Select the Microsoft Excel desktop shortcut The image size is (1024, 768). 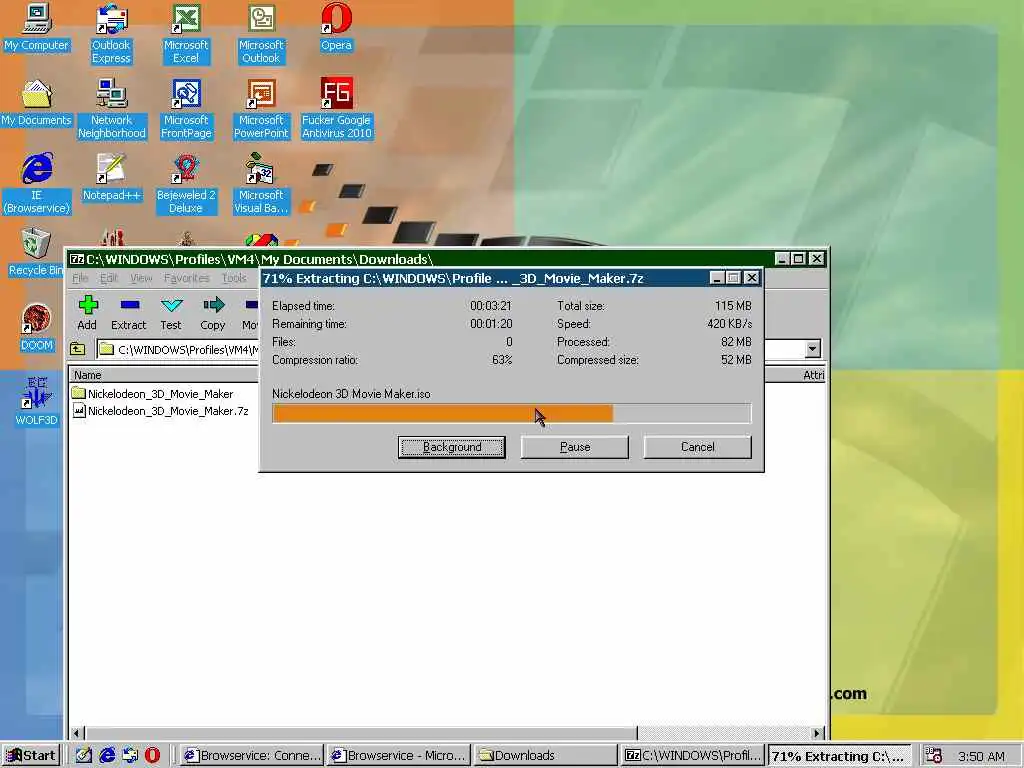tap(186, 34)
